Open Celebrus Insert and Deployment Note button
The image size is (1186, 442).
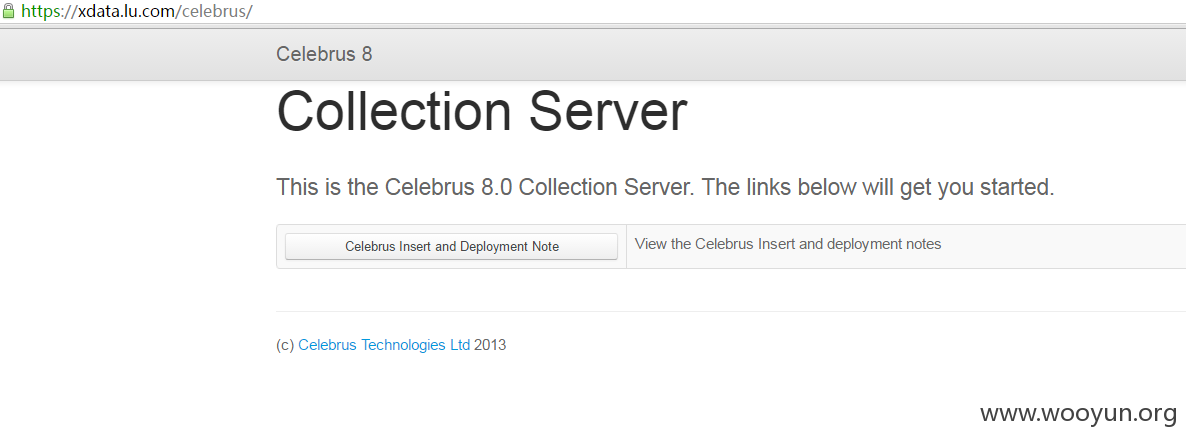[x=452, y=246]
